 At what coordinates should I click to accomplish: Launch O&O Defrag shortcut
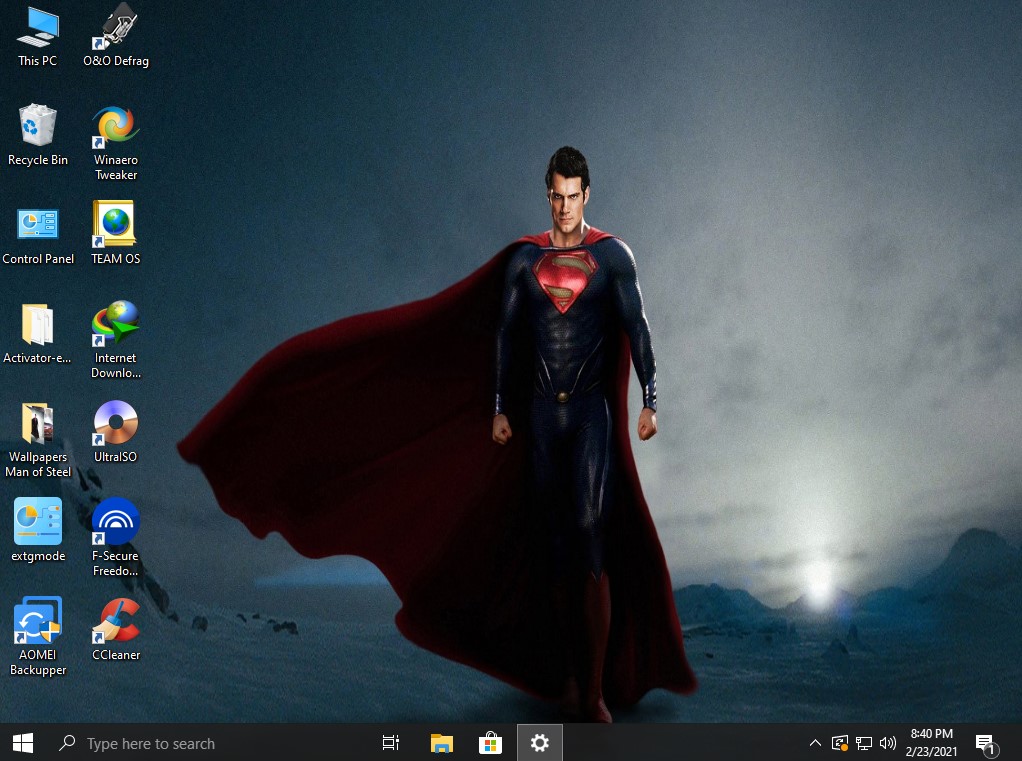pyautogui.click(x=116, y=36)
